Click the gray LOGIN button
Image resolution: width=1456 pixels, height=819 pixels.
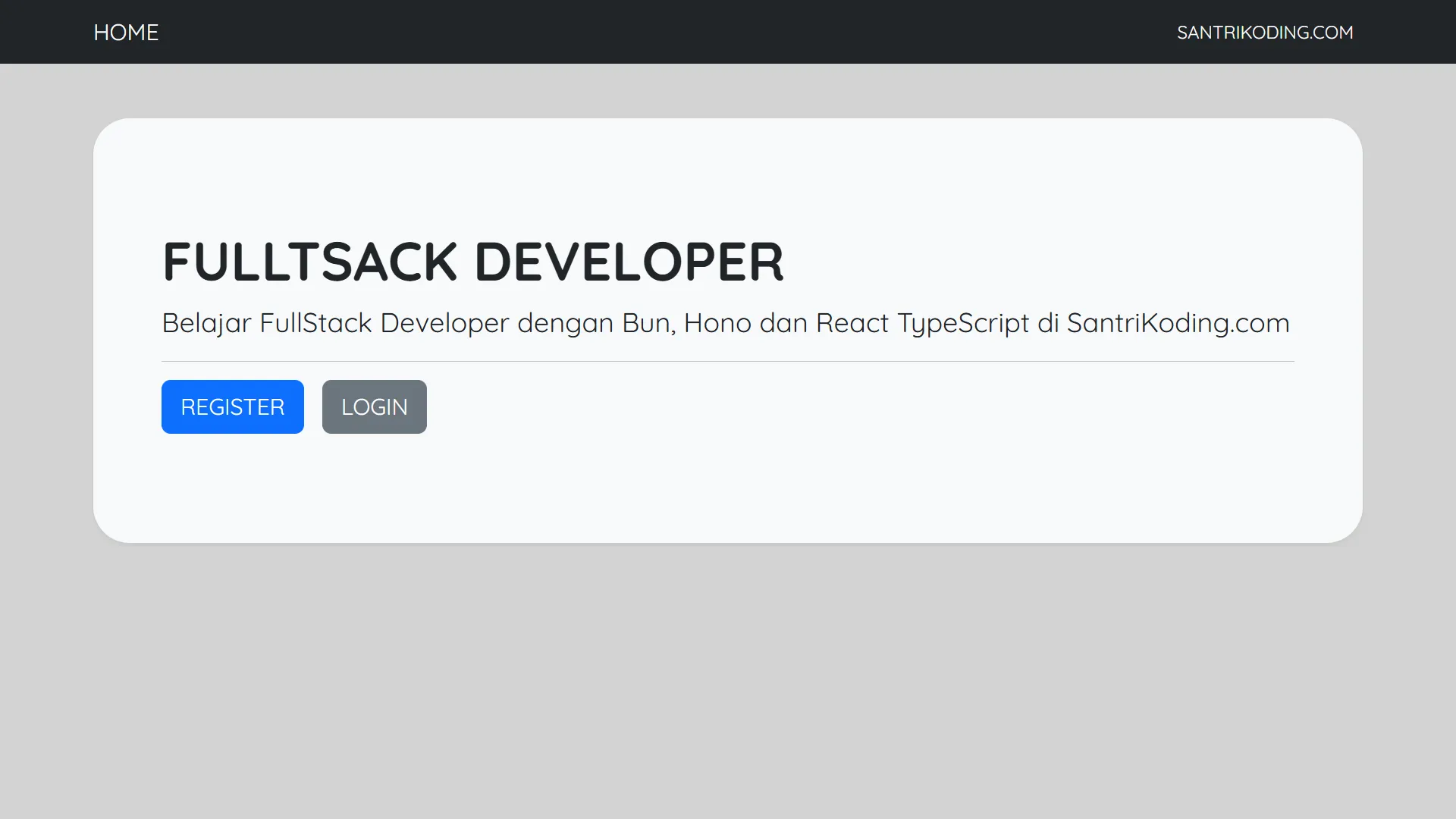coord(375,406)
